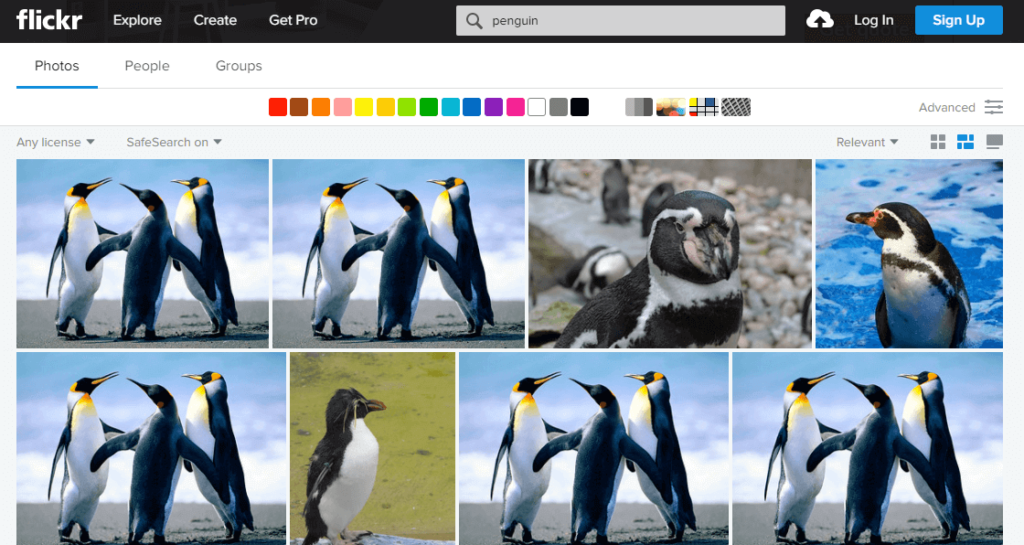Open Advanced search filter sliders icon
Image resolution: width=1024 pixels, height=545 pixels.
pyautogui.click(x=994, y=107)
